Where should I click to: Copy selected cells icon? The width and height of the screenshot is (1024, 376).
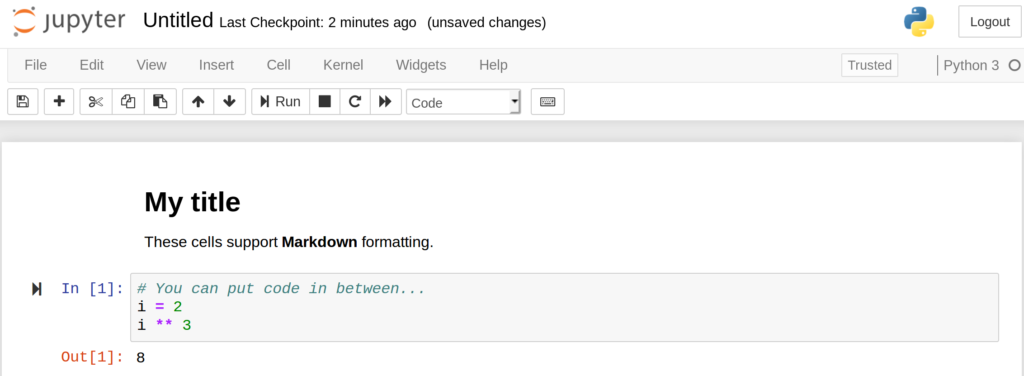[x=128, y=102]
